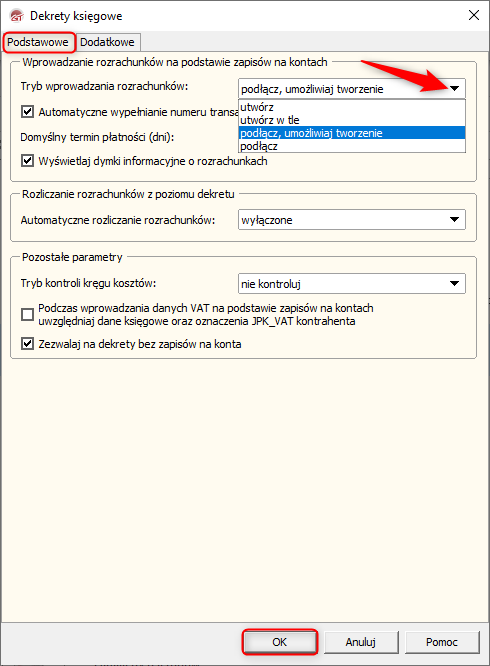Open Tryb kontroli kręgu kosztów dropdown
Viewport: 490px width, 666px height.
click(x=352, y=284)
